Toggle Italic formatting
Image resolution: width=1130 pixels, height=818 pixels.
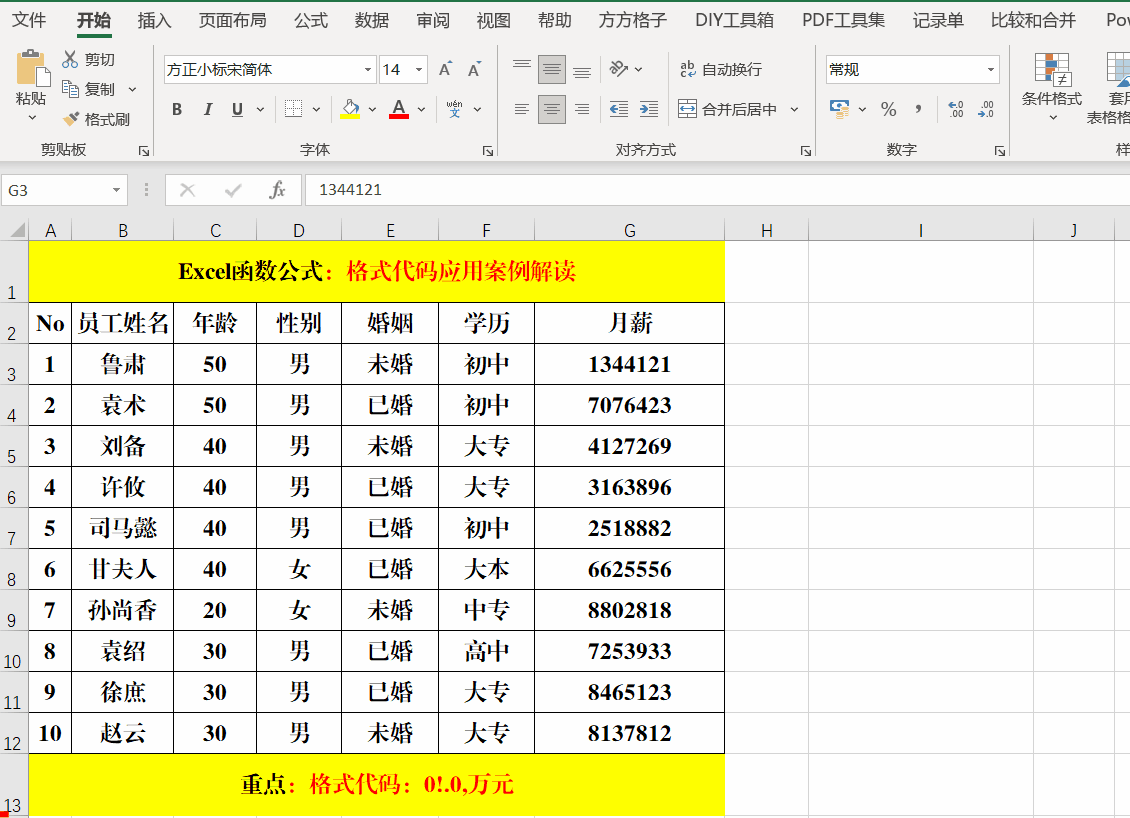pos(207,109)
